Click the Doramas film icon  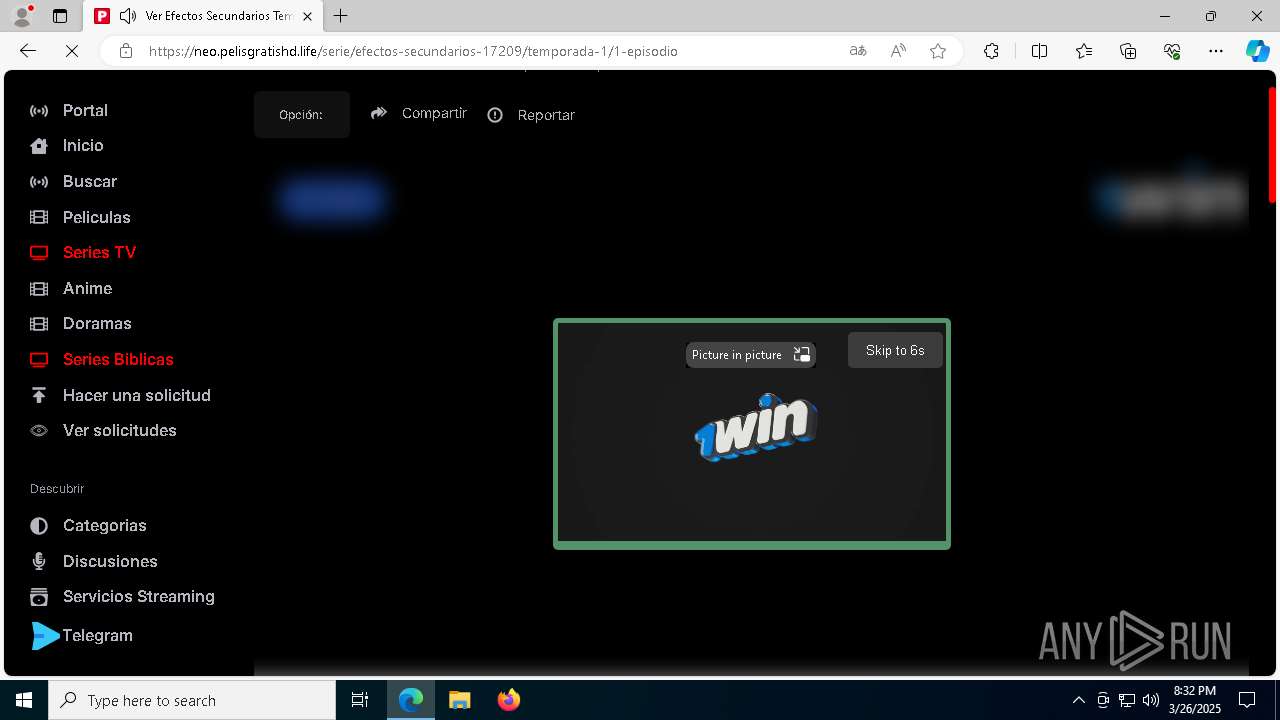point(39,324)
